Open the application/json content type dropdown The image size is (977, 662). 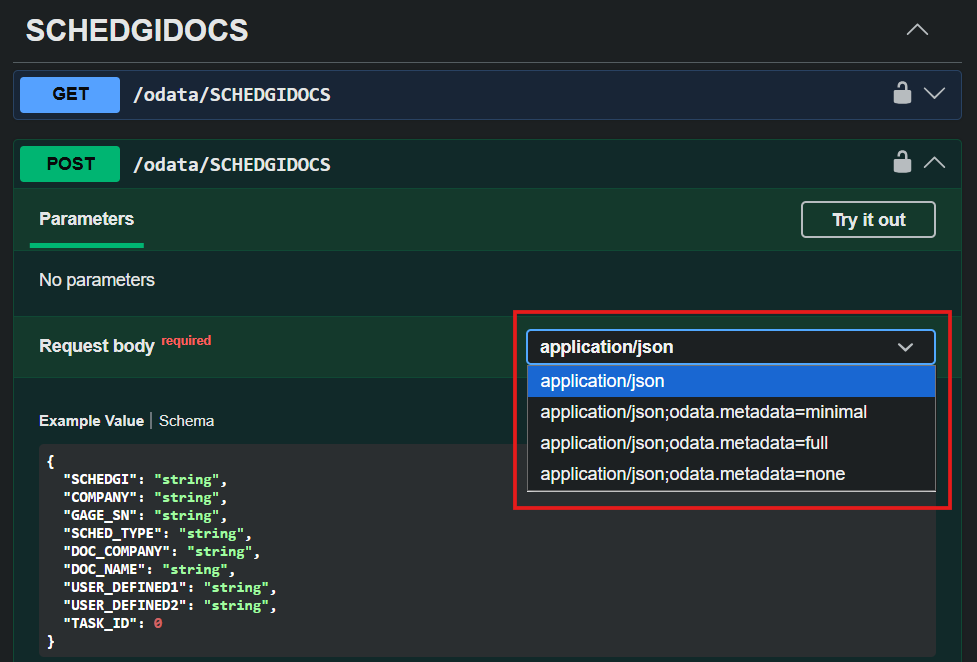tap(731, 347)
